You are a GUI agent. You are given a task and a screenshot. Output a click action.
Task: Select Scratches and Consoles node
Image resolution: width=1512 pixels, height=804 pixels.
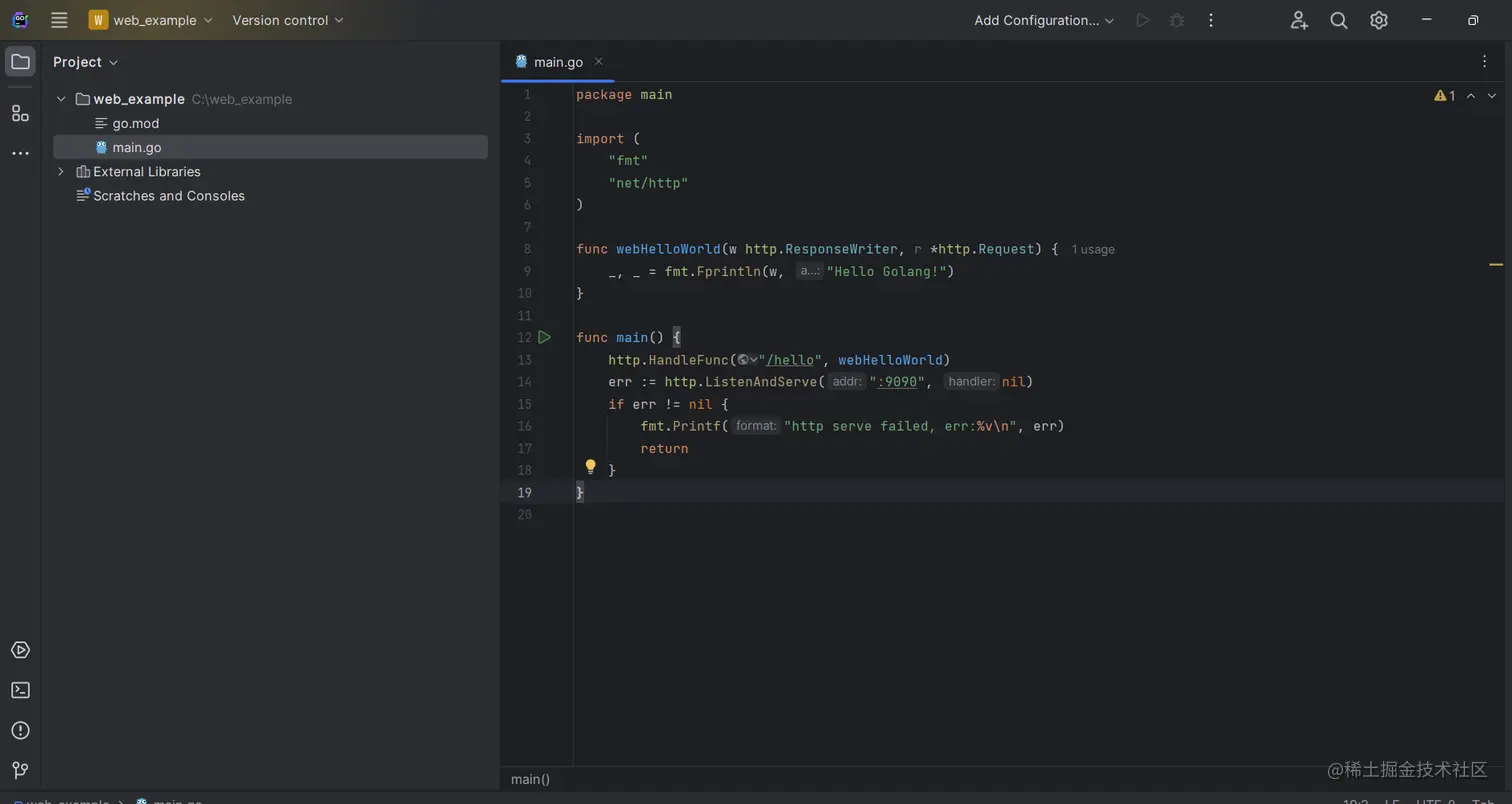(x=169, y=196)
